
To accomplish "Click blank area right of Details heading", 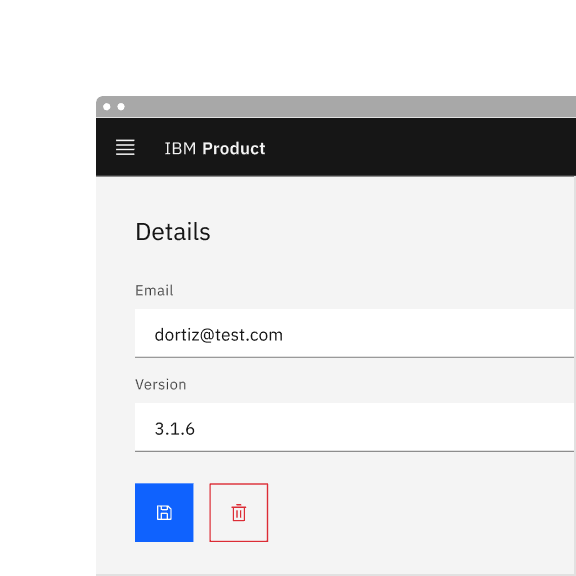I will pos(389,232).
